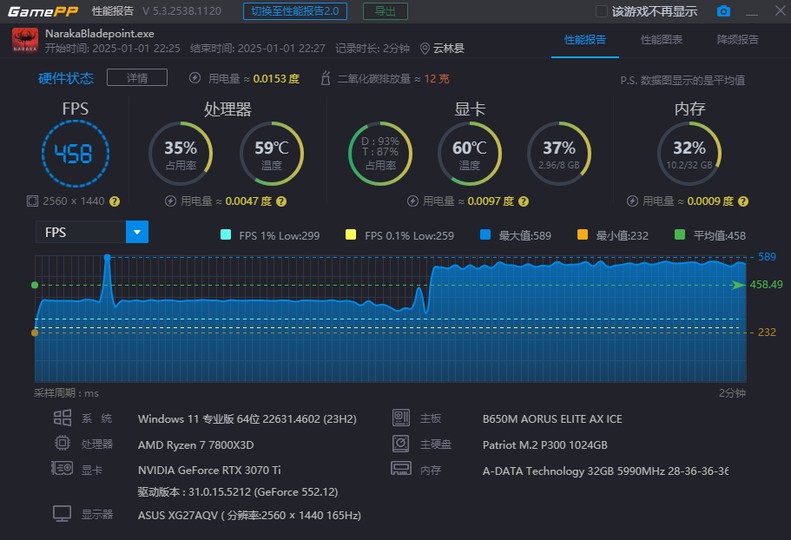Screen dimensions: 791x540
Task: Click the power icon beside 用电量 0.0153 度
Action: coord(195,78)
